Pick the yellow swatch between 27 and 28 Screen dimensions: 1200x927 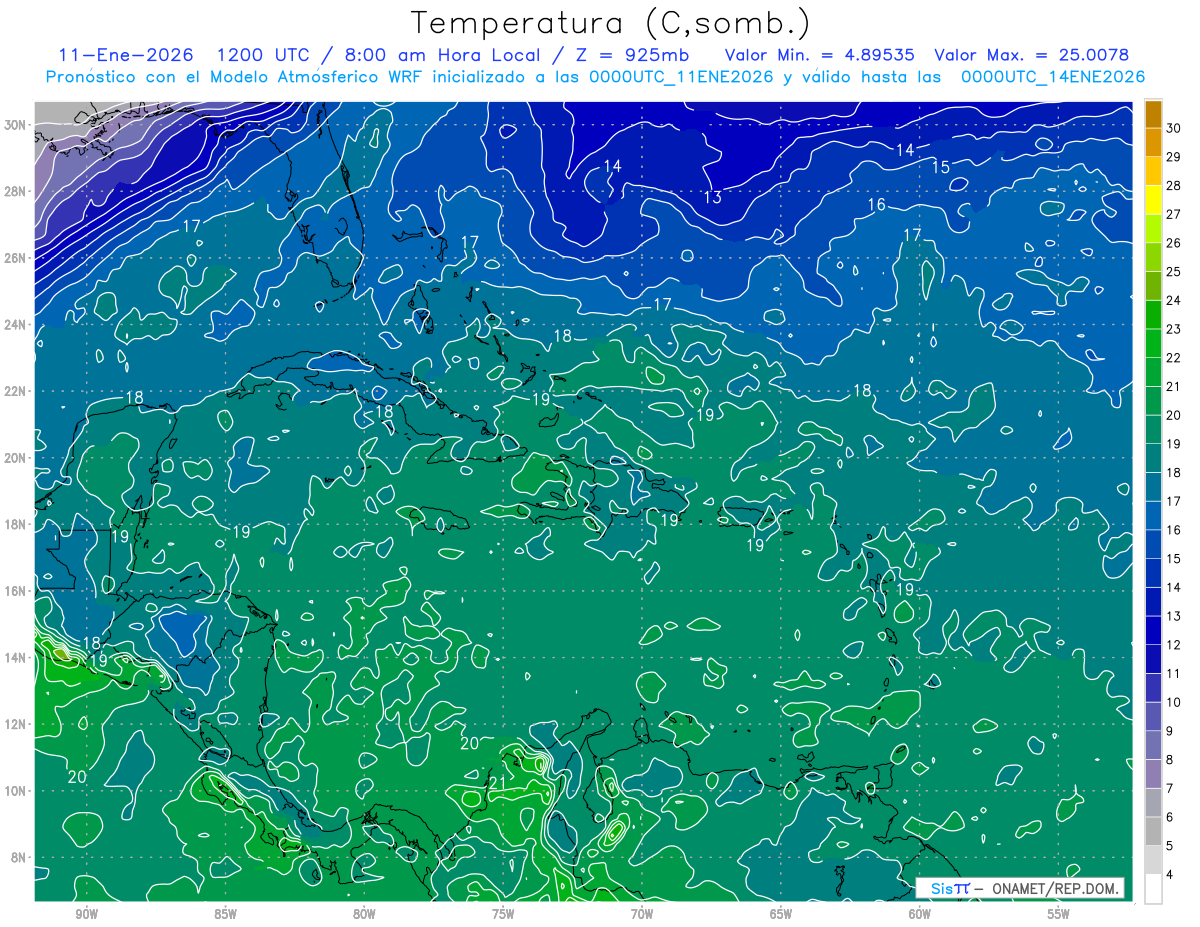click(x=1154, y=199)
